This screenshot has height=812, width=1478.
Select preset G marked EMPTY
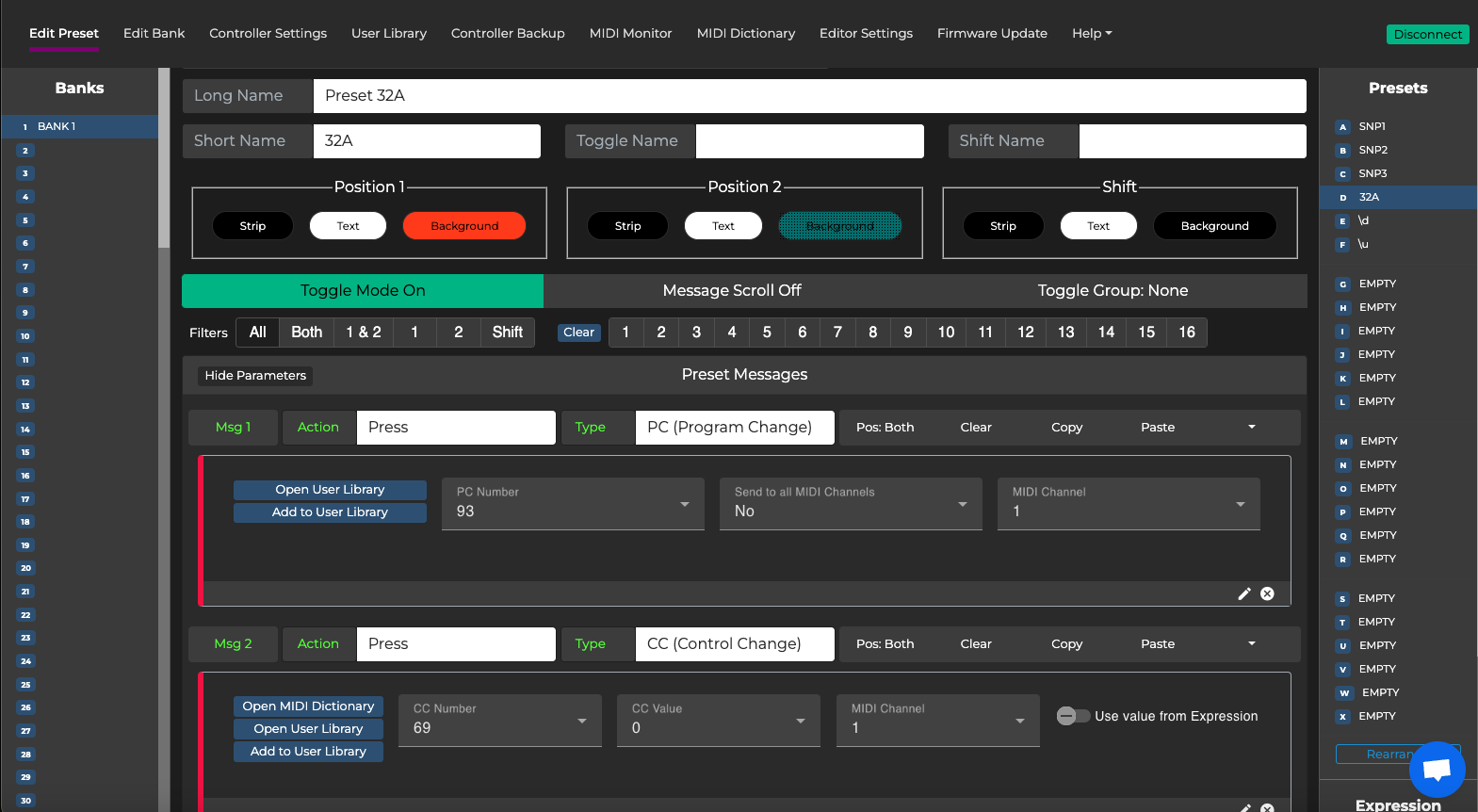point(1376,284)
